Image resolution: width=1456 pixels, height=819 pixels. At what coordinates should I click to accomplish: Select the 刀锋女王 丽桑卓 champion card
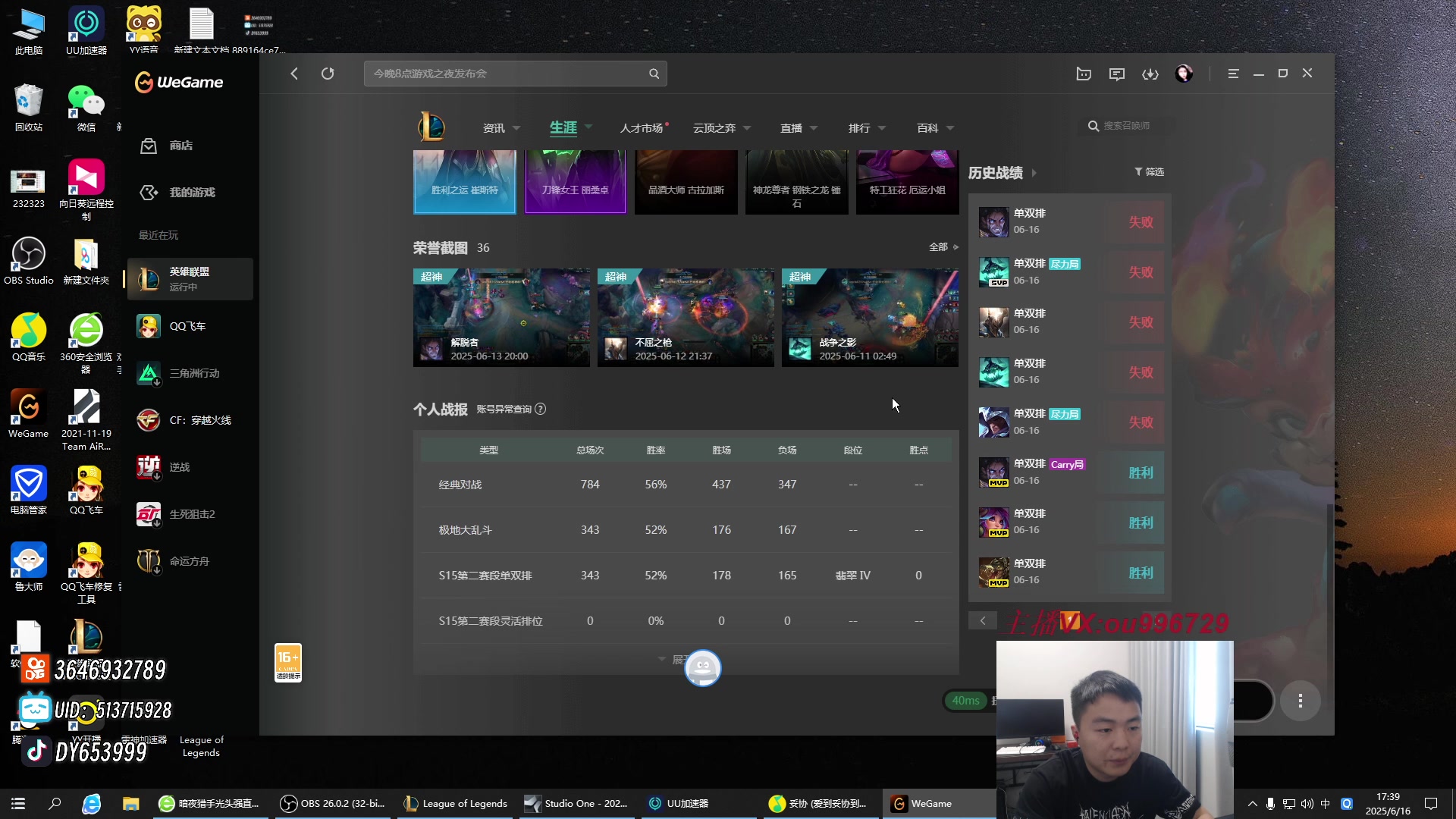tap(576, 182)
